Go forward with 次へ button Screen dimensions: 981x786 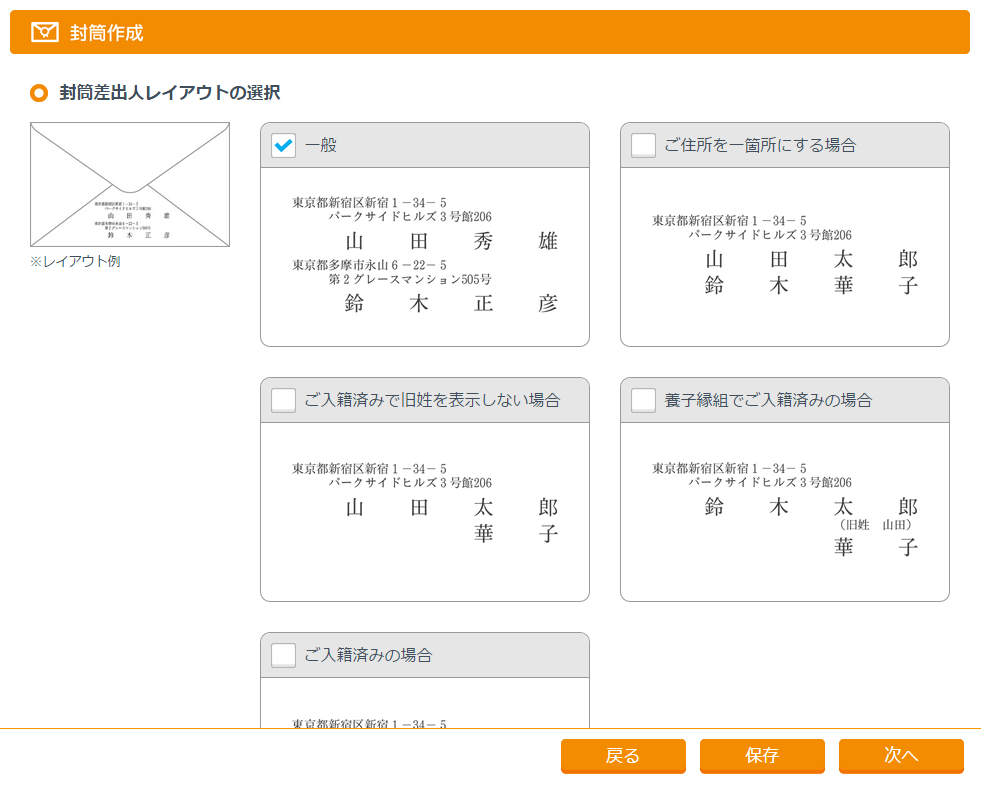[x=901, y=756]
